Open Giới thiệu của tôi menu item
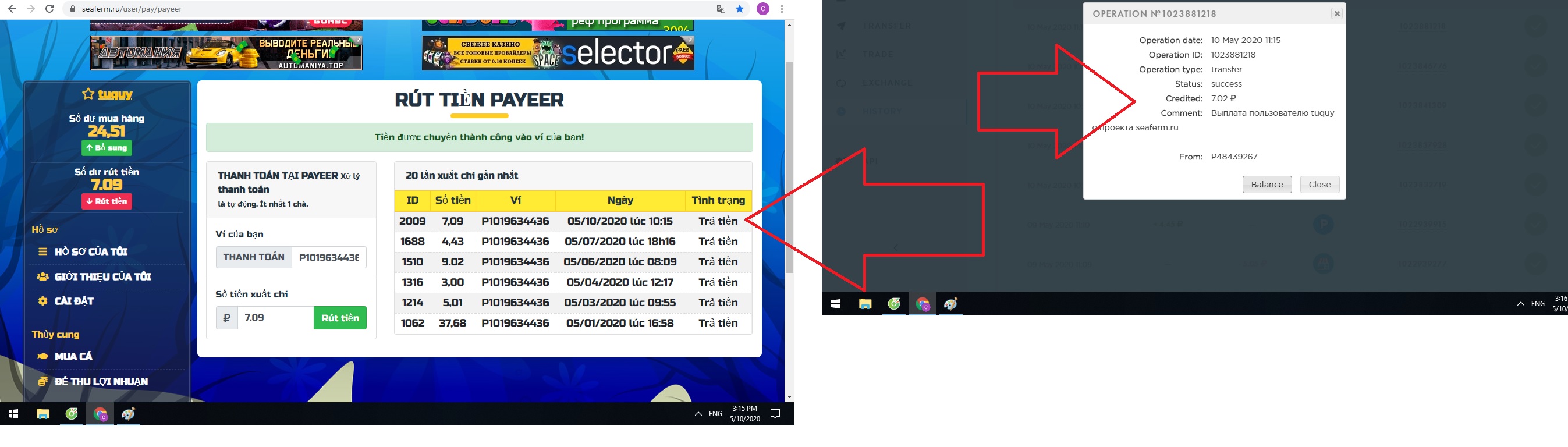This screenshot has height=447, width=1568. click(x=102, y=276)
